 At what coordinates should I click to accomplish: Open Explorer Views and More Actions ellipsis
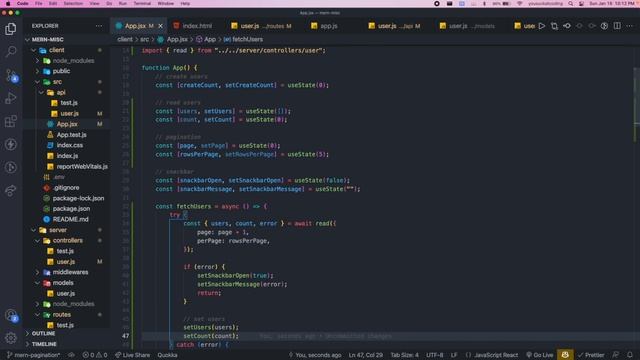99,26
